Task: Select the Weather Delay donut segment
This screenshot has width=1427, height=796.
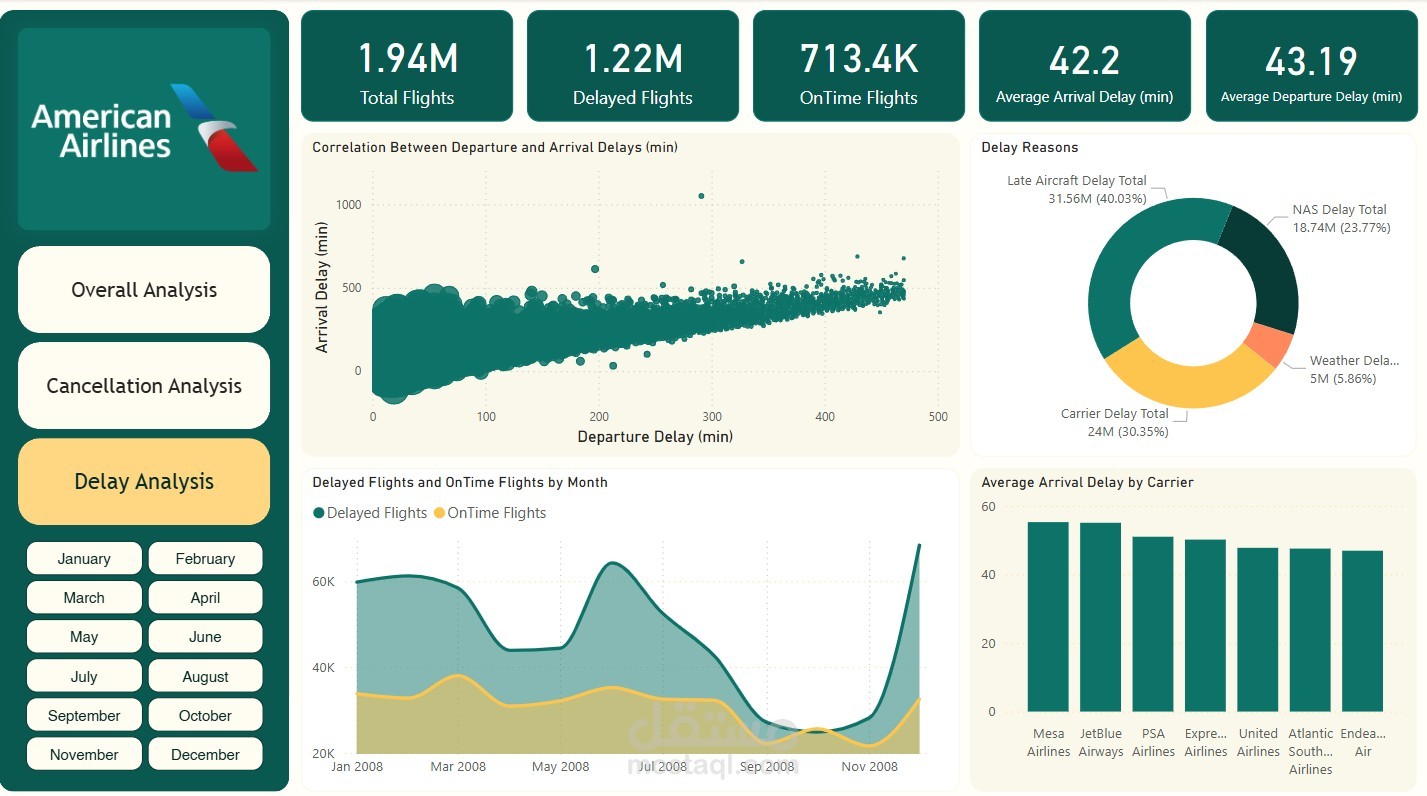Action: click(1270, 346)
